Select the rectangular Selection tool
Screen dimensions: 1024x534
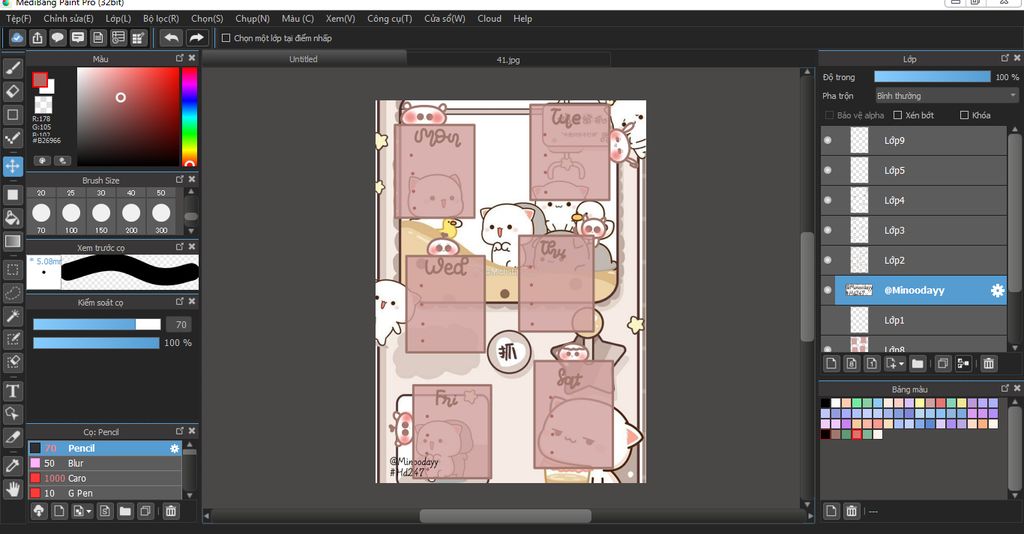(12, 270)
